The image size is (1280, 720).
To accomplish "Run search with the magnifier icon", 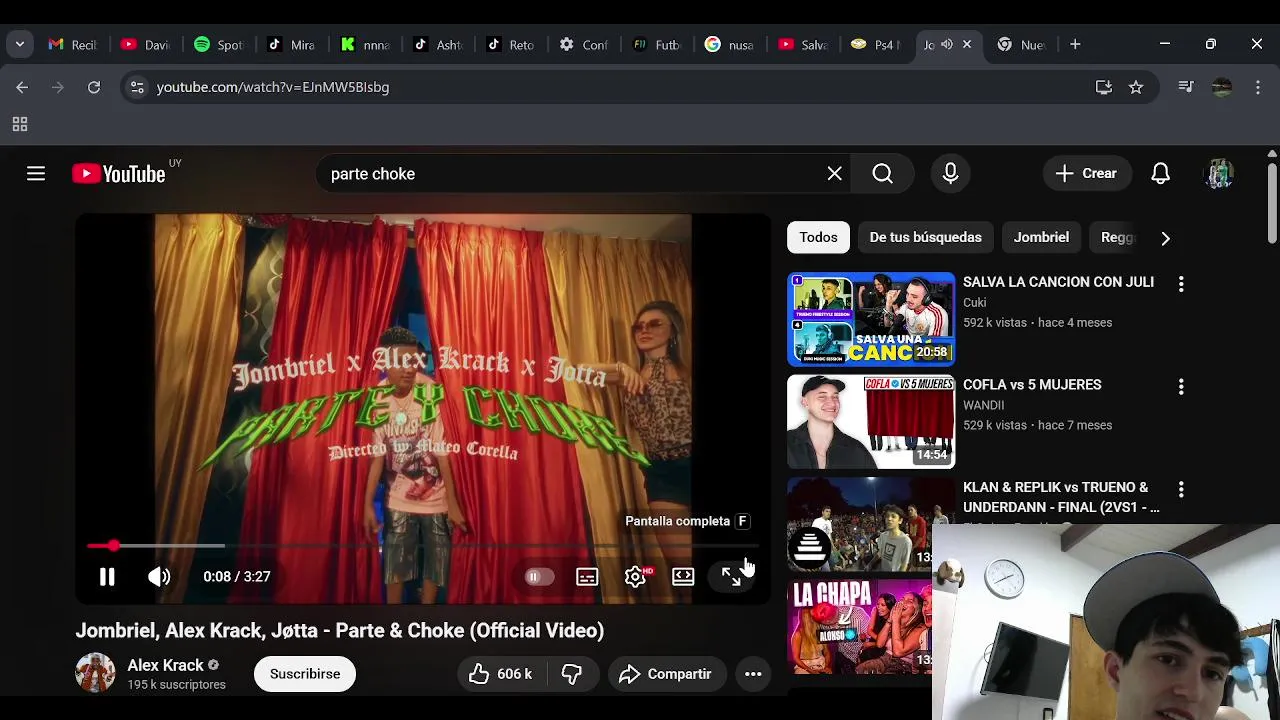I will pyautogui.click(x=882, y=174).
